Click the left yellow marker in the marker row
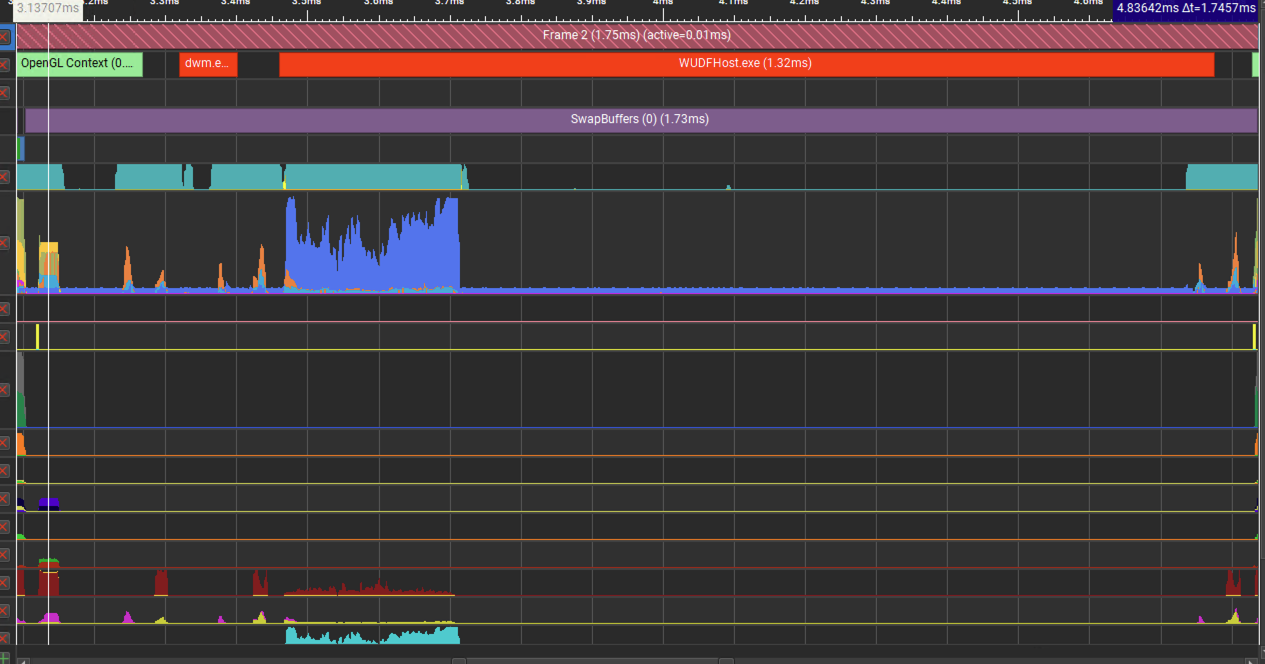Viewport: 1265px width, 664px height. point(37,336)
